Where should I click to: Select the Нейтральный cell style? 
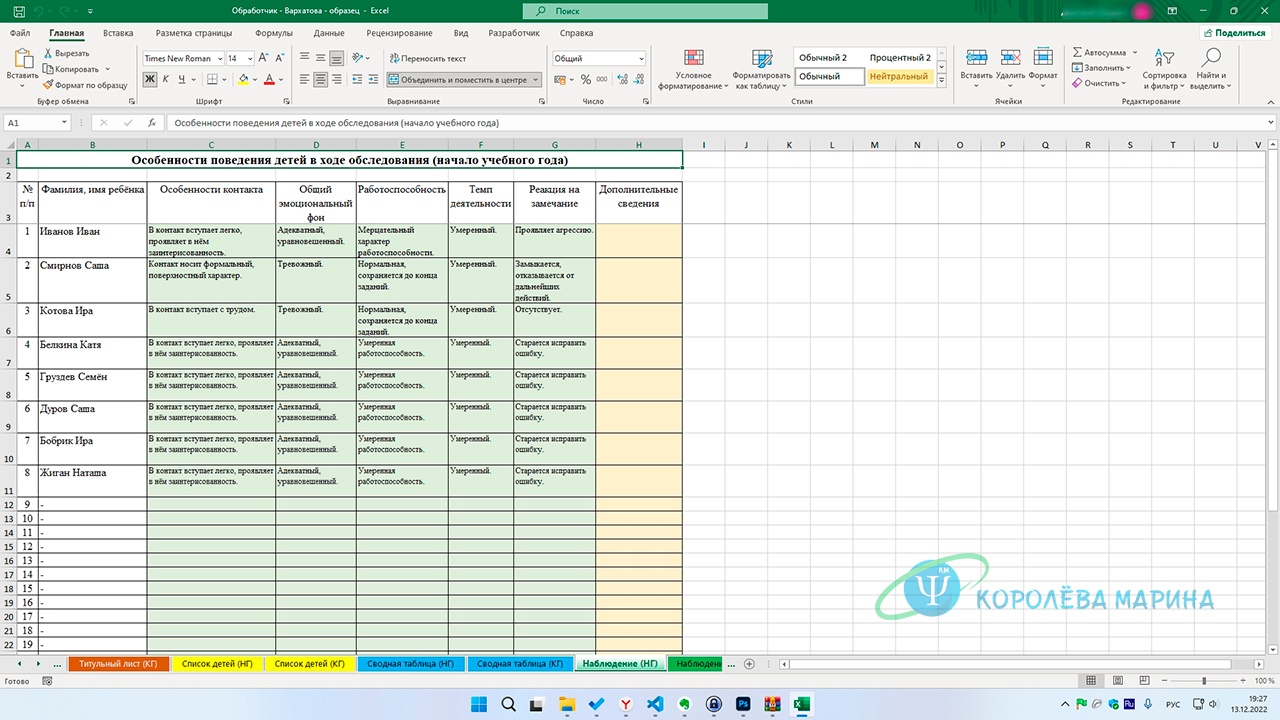click(x=899, y=76)
